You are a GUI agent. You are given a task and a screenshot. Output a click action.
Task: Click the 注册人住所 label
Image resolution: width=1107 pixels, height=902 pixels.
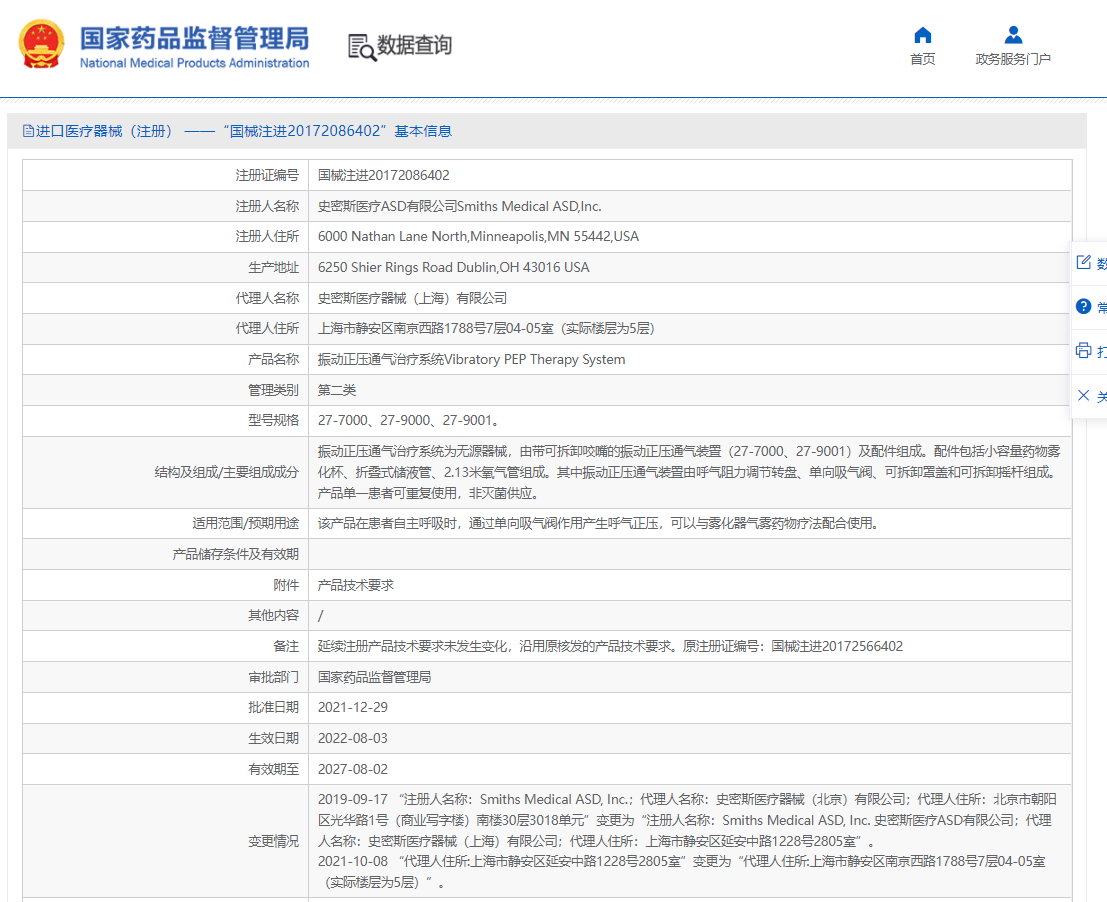coord(267,236)
